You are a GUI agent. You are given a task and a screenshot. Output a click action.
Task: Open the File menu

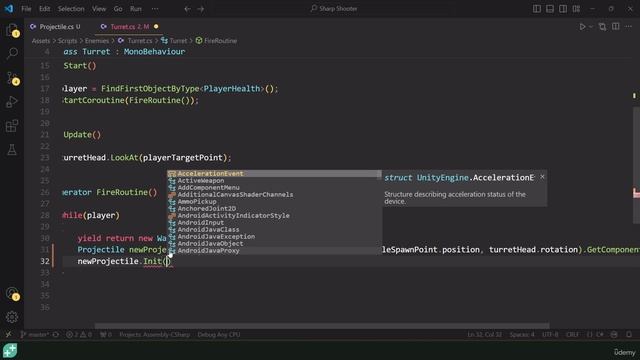pos(26,9)
